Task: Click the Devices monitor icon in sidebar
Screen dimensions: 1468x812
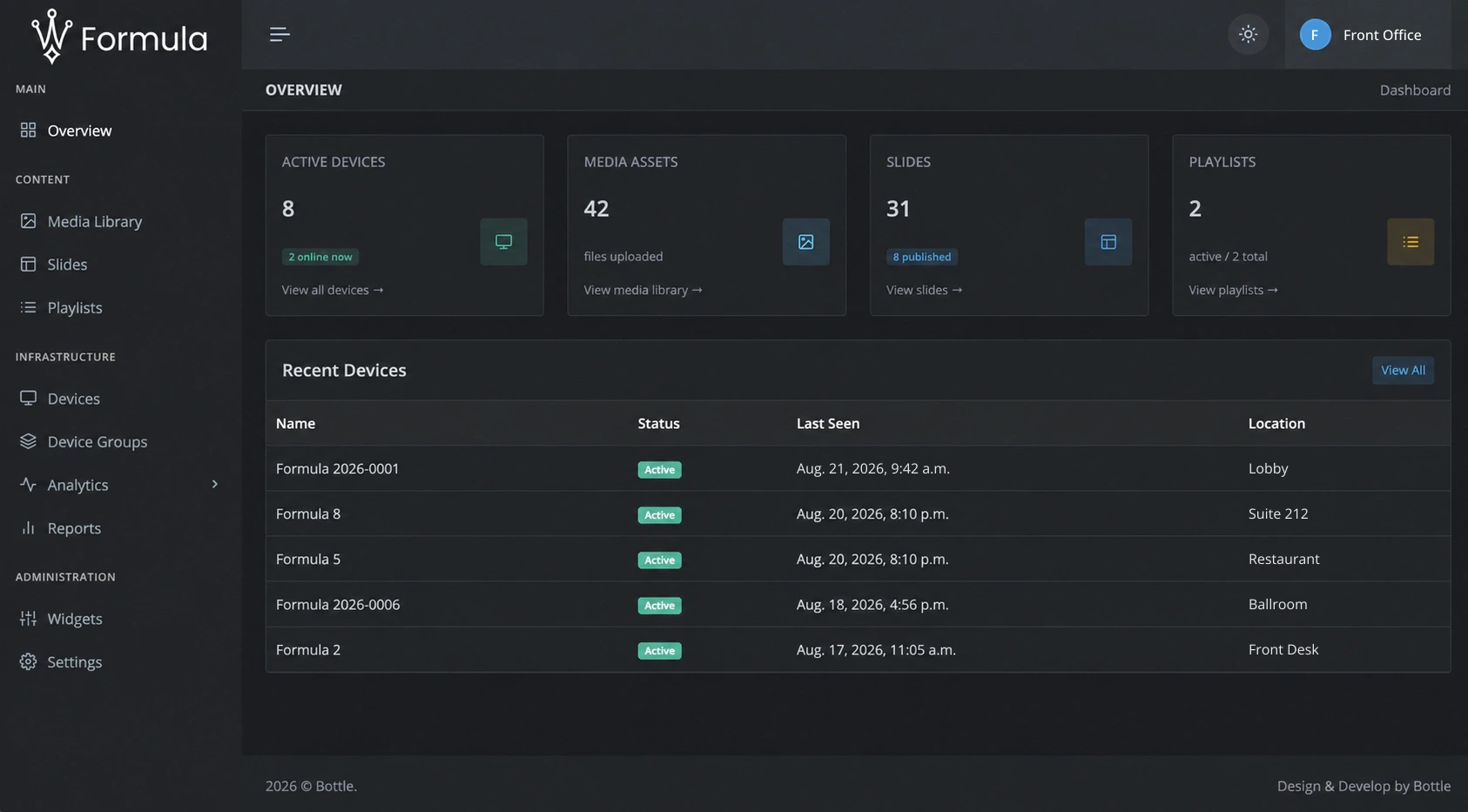Action: pos(28,398)
